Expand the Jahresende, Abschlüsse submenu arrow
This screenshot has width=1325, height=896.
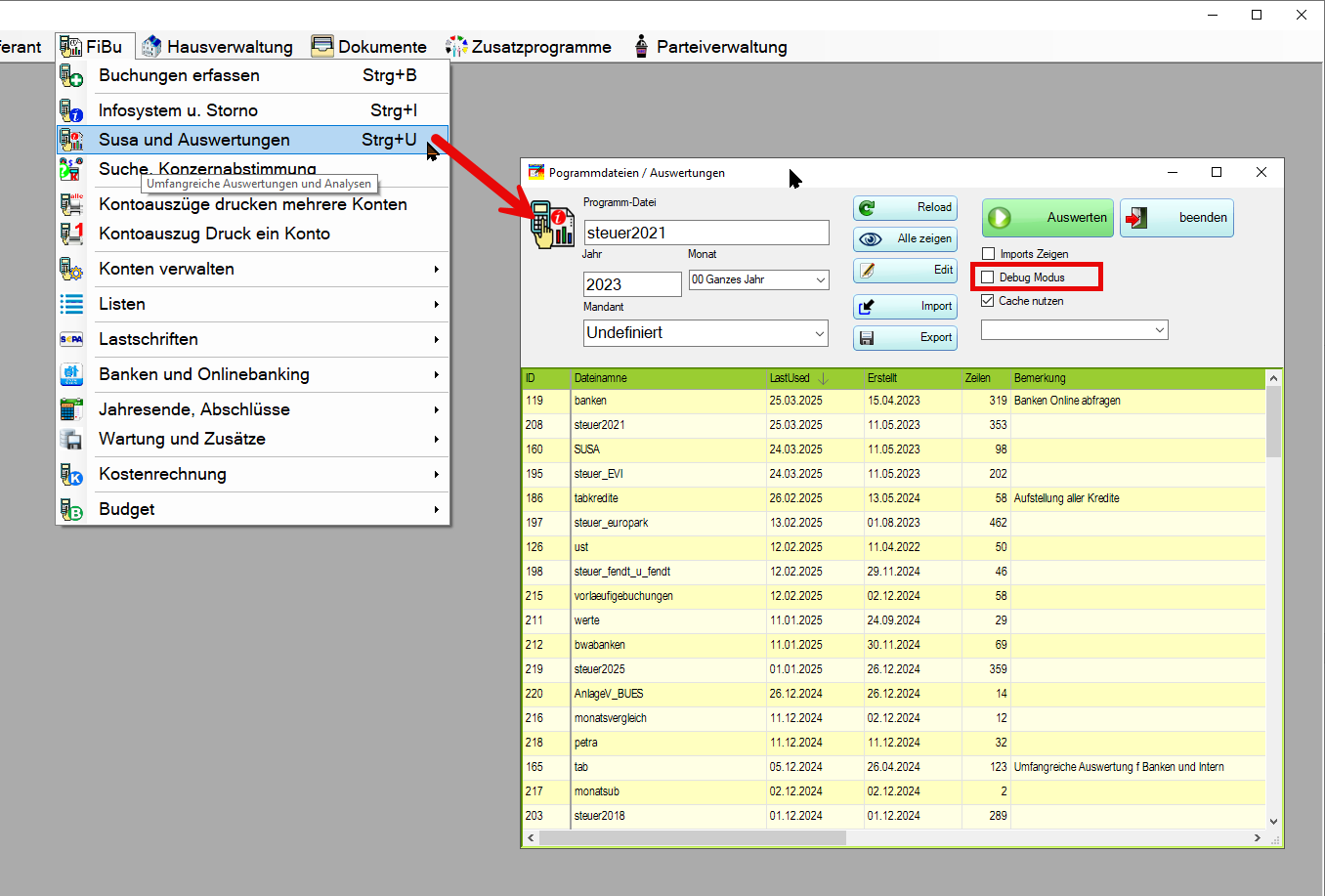436,409
